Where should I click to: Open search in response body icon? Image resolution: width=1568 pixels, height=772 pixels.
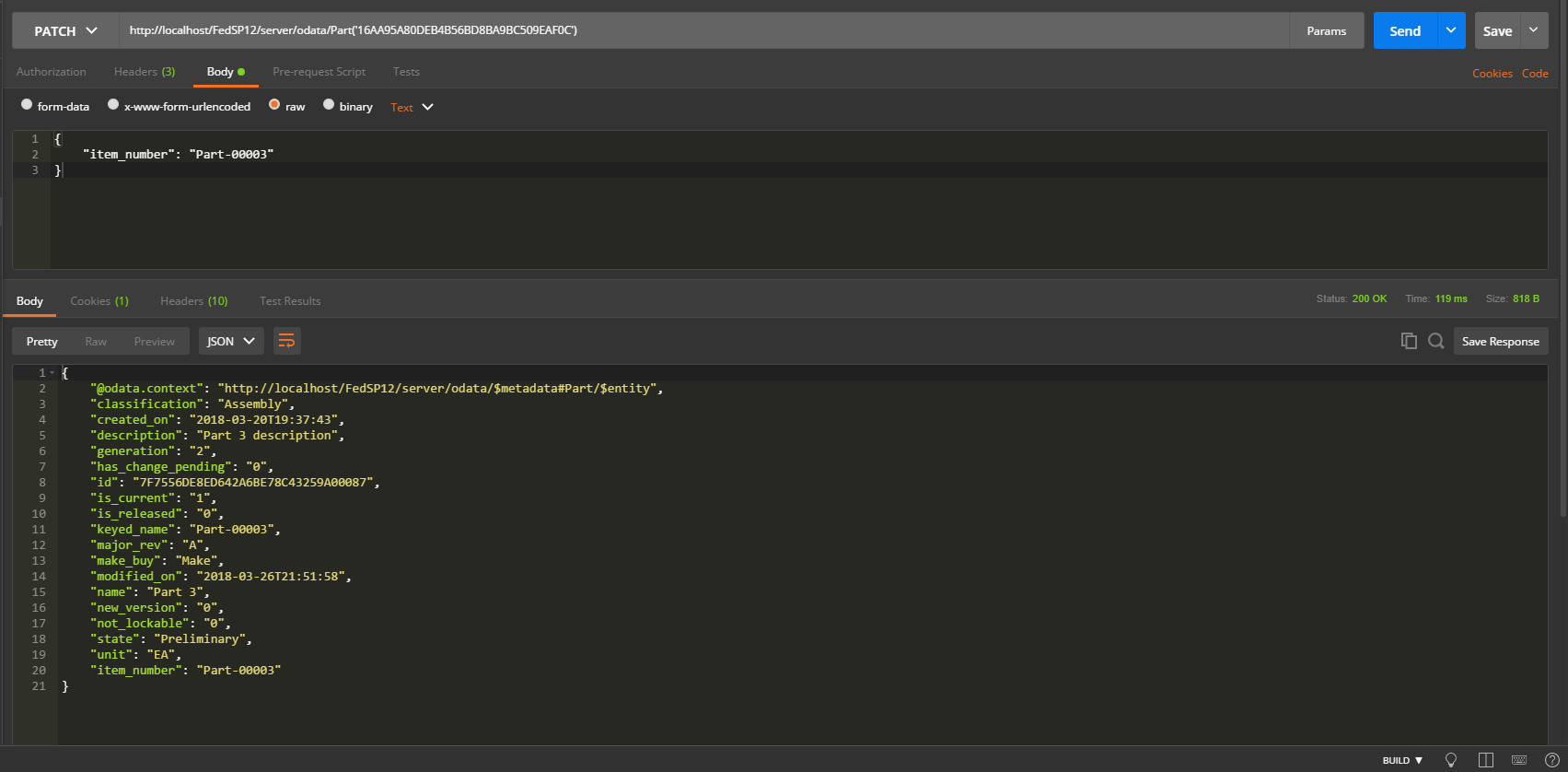click(x=1435, y=341)
